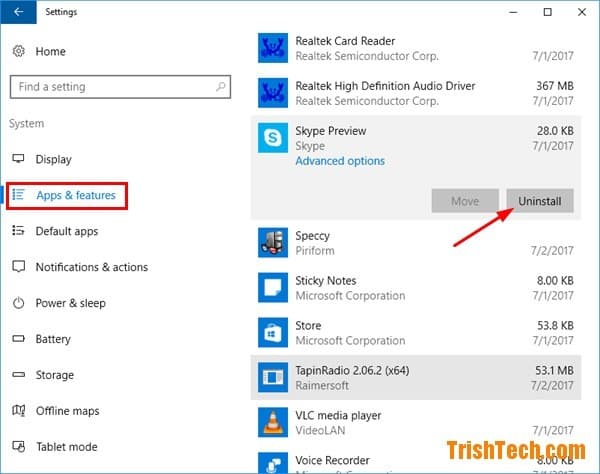600x474 pixels.
Task: Open Default apps settings
Action: tap(67, 231)
